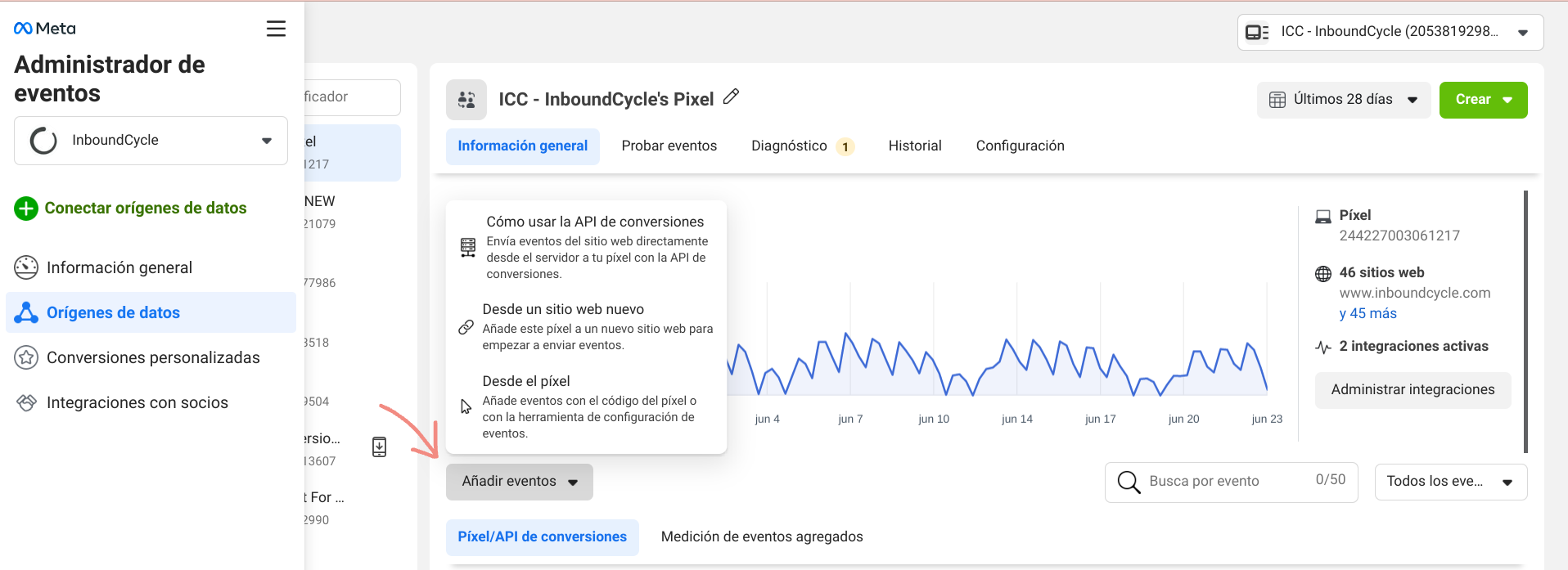1568x570 pixels.
Task: Choose Desde el píxel menu option
Action: click(x=586, y=406)
